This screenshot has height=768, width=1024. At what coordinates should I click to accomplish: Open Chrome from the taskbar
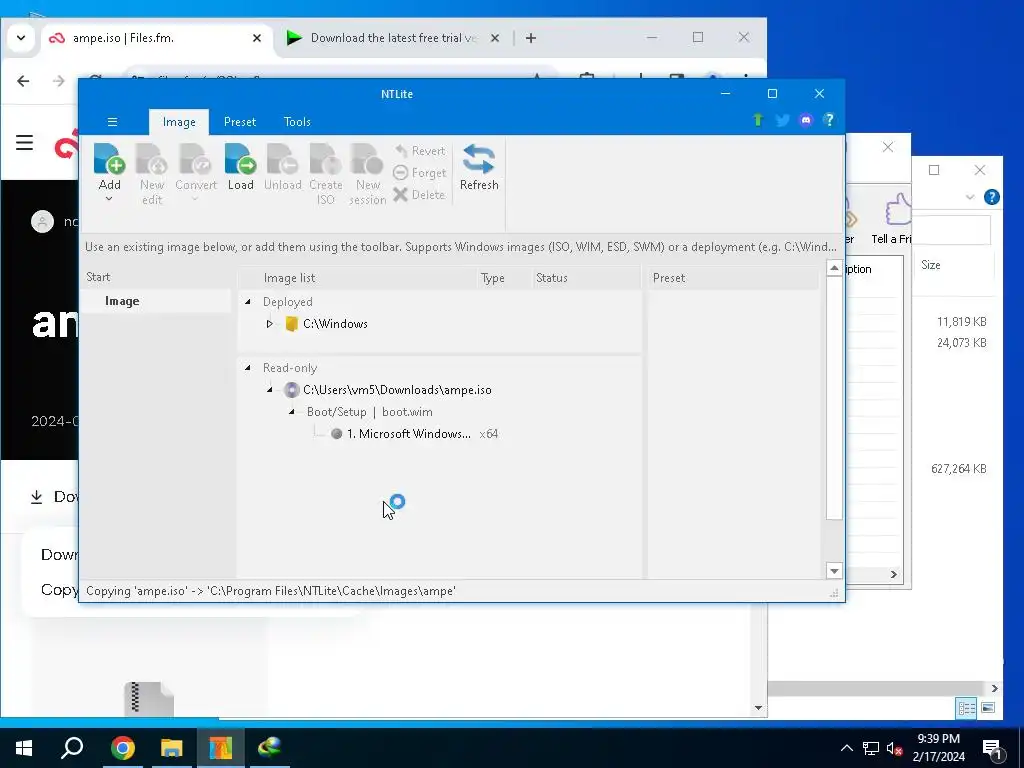tap(123, 748)
